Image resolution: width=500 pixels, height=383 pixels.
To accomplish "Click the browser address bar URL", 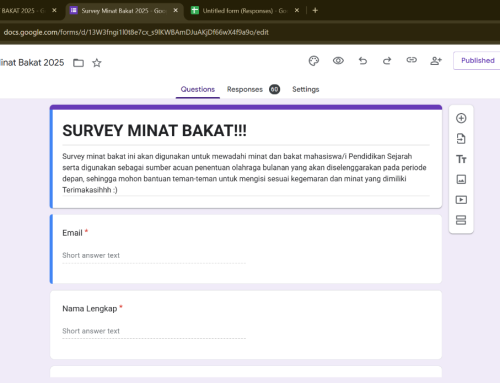I will [136, 32].
